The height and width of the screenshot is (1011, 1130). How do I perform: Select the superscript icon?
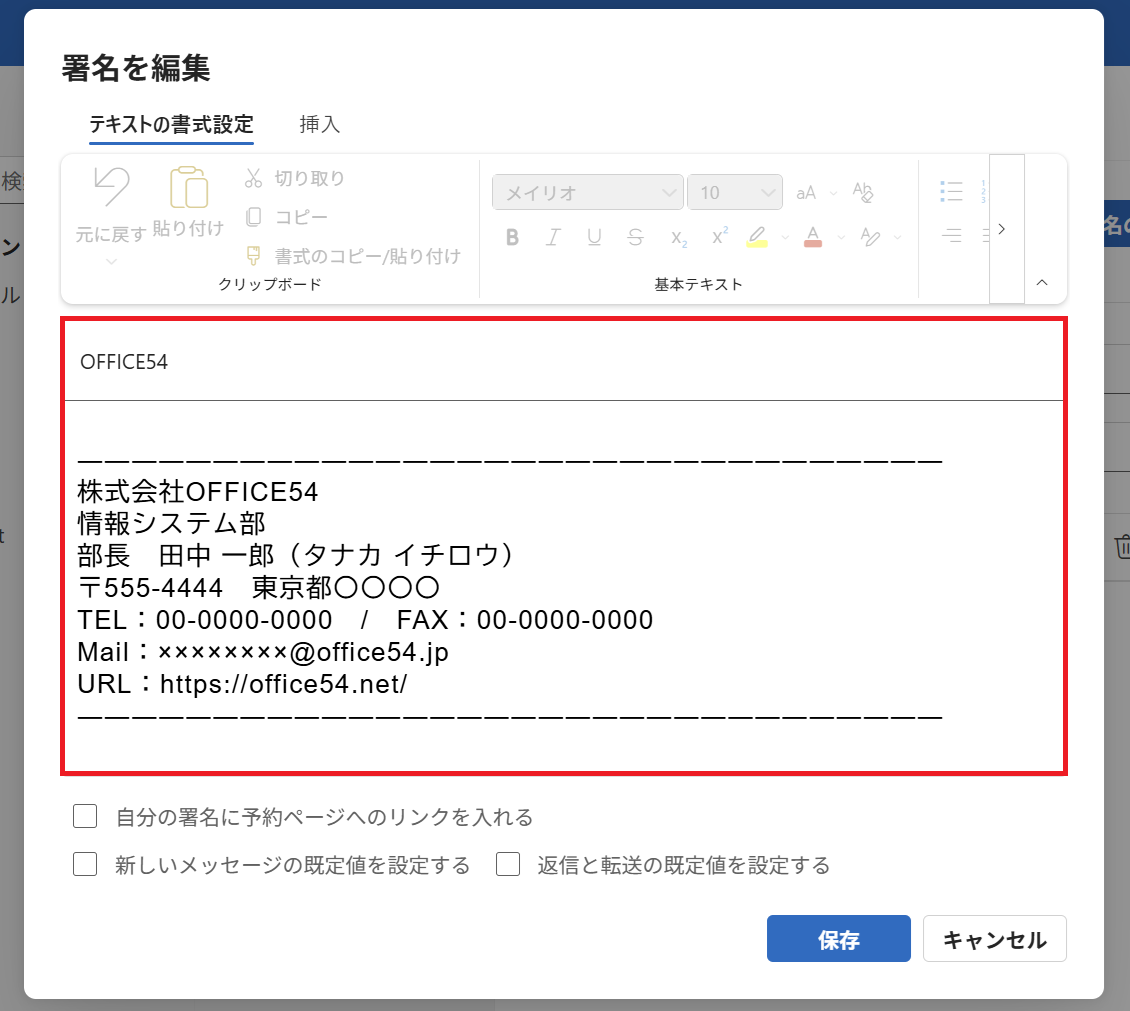pyautogui.click(x=718, y=237)
